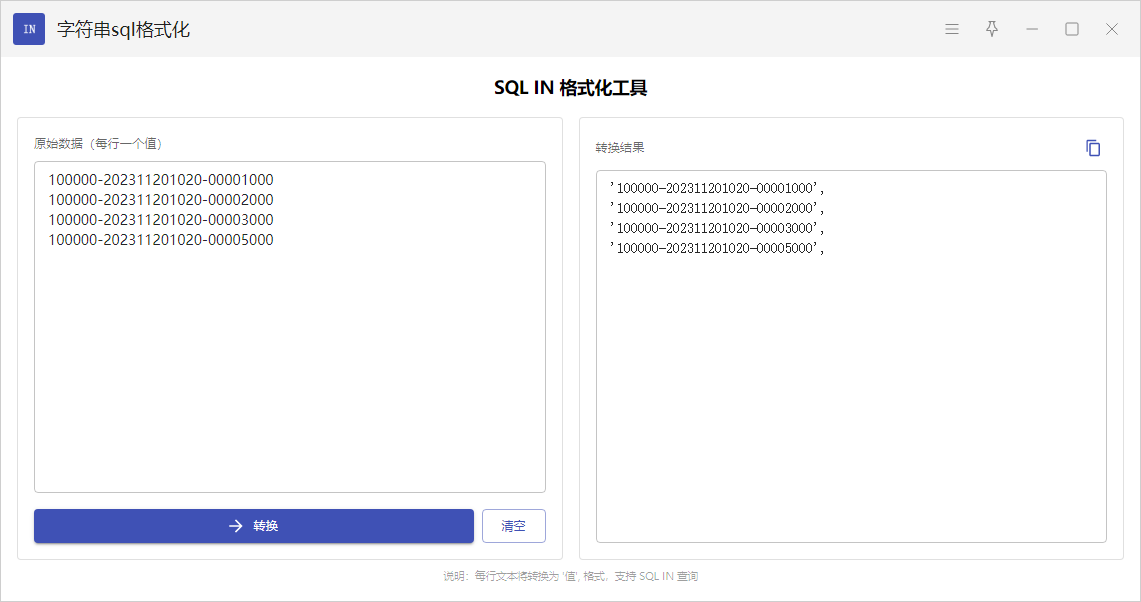Click the blue IN app logo
The height and width of the screenshot is (602, 1141).
click(x=29, y=29)
